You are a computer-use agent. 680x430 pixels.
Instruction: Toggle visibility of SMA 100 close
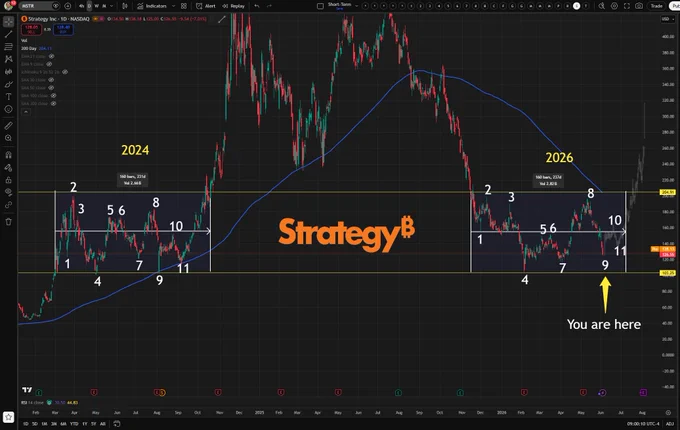tap(53, 95)
